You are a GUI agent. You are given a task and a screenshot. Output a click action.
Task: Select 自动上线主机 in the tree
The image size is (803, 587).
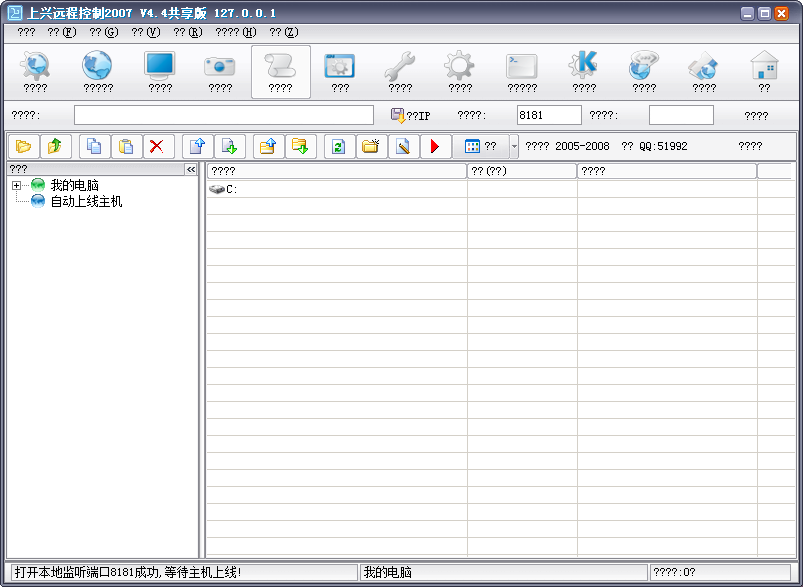(86, 202)
